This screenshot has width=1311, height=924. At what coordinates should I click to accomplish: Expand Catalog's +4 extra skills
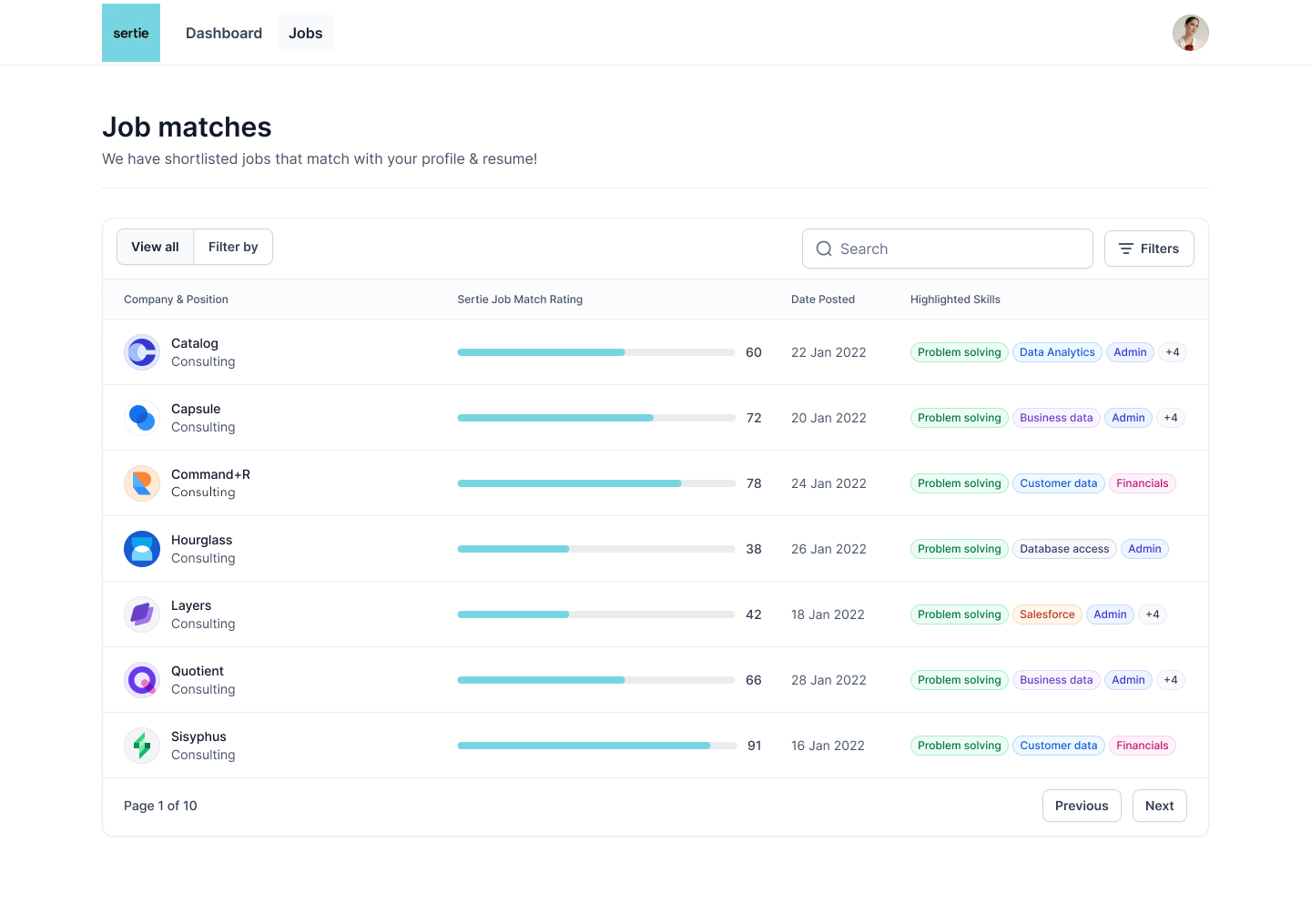(x=1172, y=352)
